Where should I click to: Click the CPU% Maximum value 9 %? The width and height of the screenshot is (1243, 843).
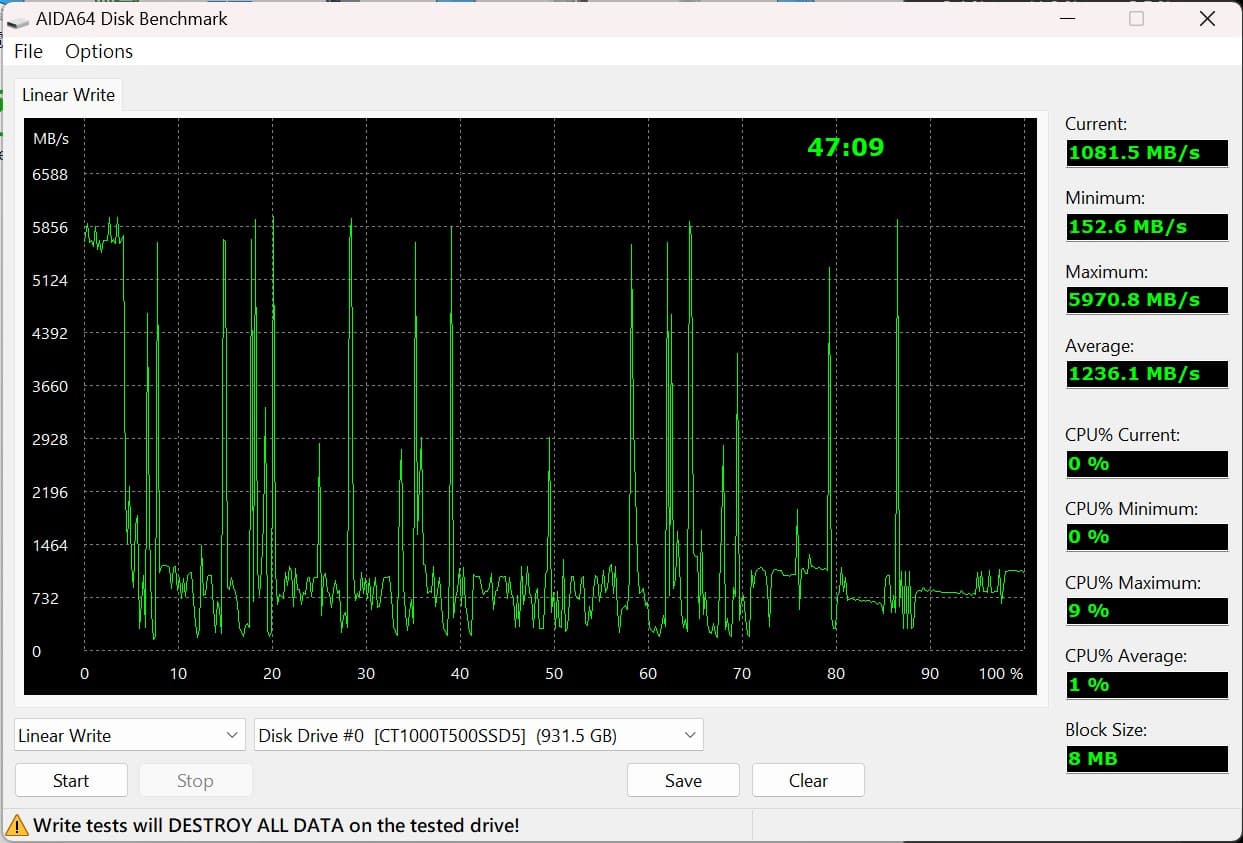pos(1147,611)
